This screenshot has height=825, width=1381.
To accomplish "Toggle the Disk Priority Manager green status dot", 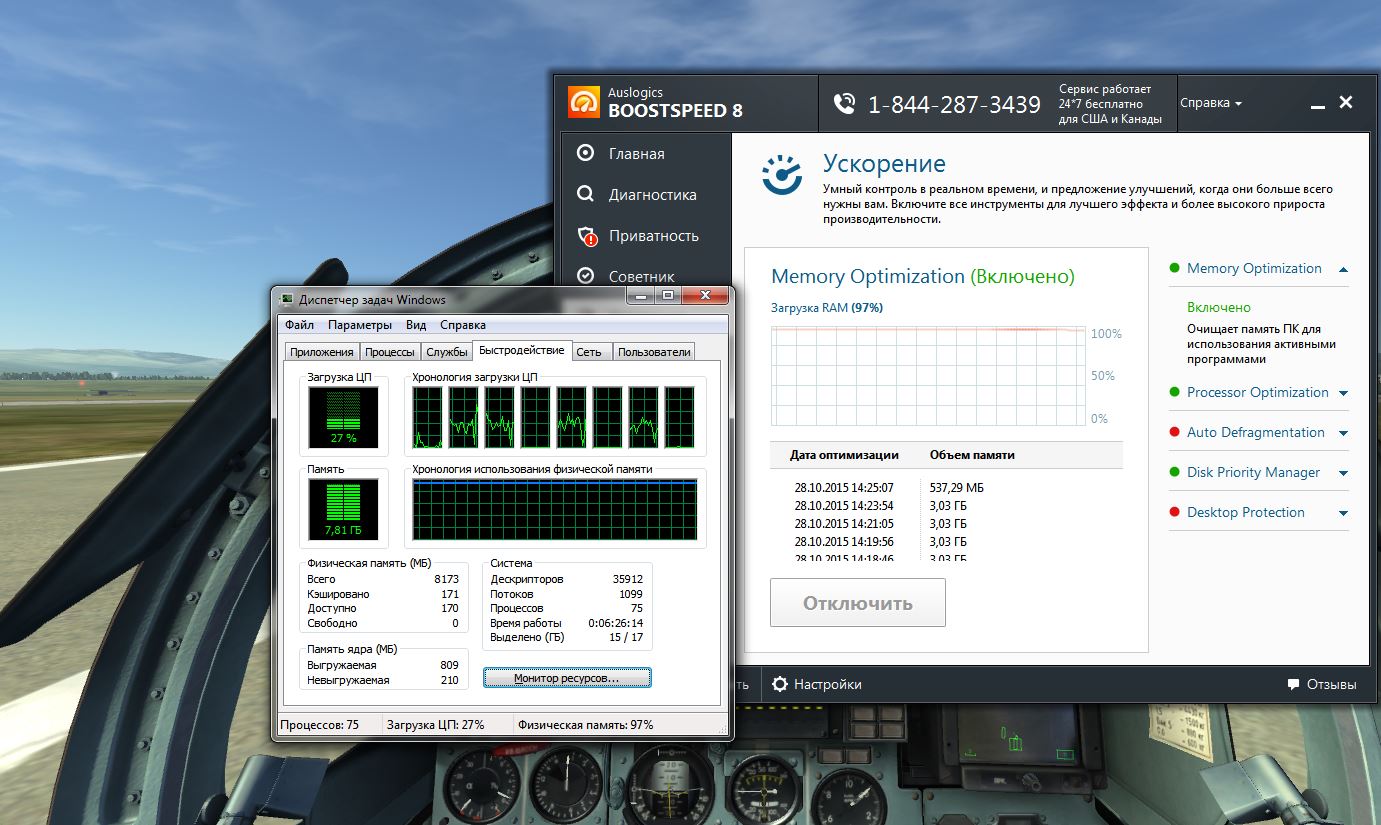I will point(1174,472).
